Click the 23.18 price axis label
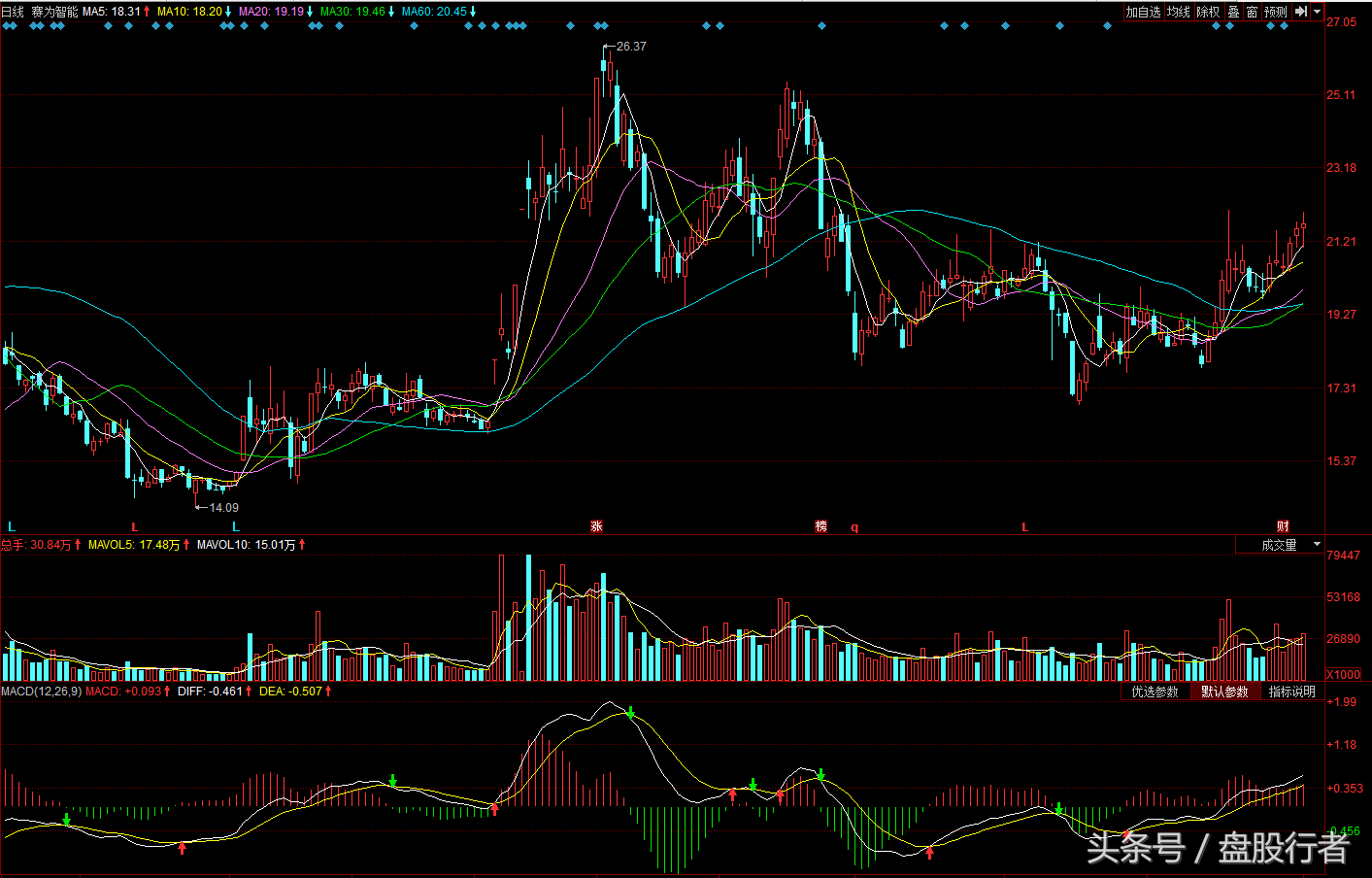1372x878 pixels. 1341,167
